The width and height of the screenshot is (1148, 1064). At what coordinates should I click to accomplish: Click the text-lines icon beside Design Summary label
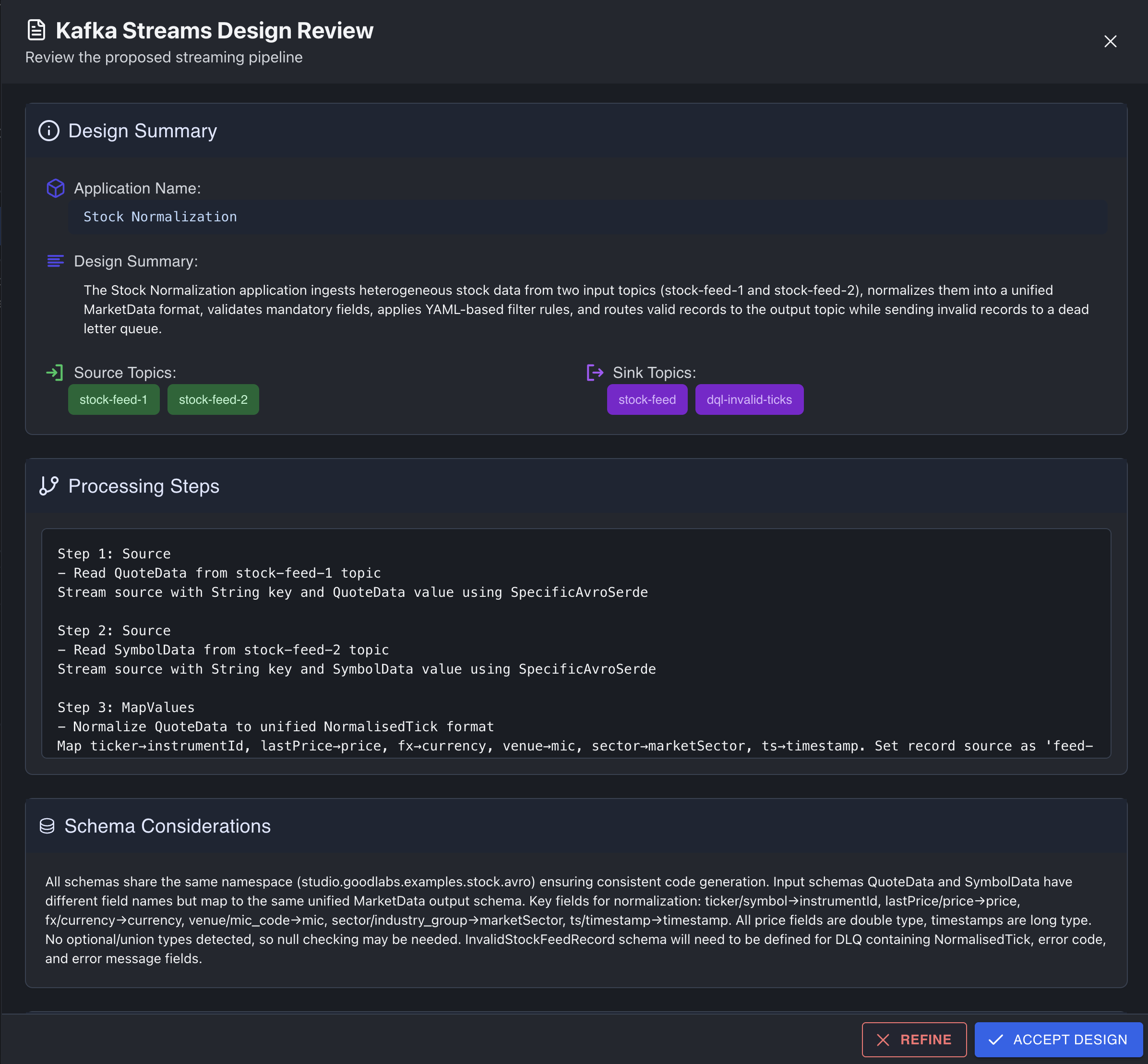click(55, 261)
